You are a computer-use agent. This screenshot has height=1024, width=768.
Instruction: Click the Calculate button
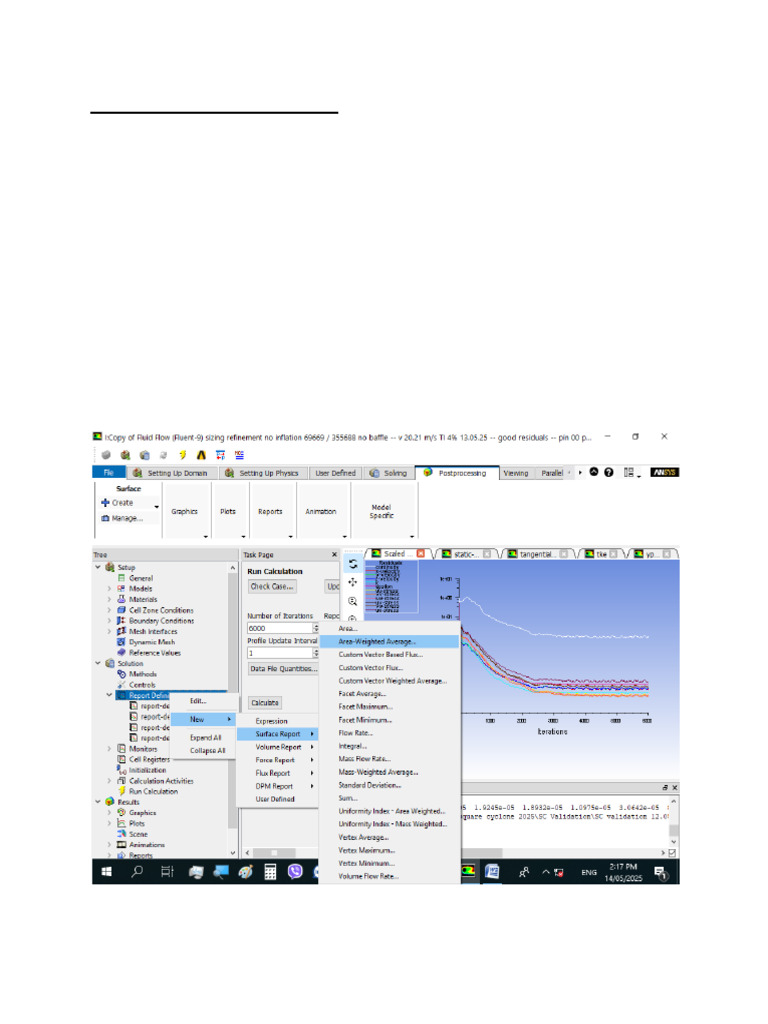(x=265, y=703)
